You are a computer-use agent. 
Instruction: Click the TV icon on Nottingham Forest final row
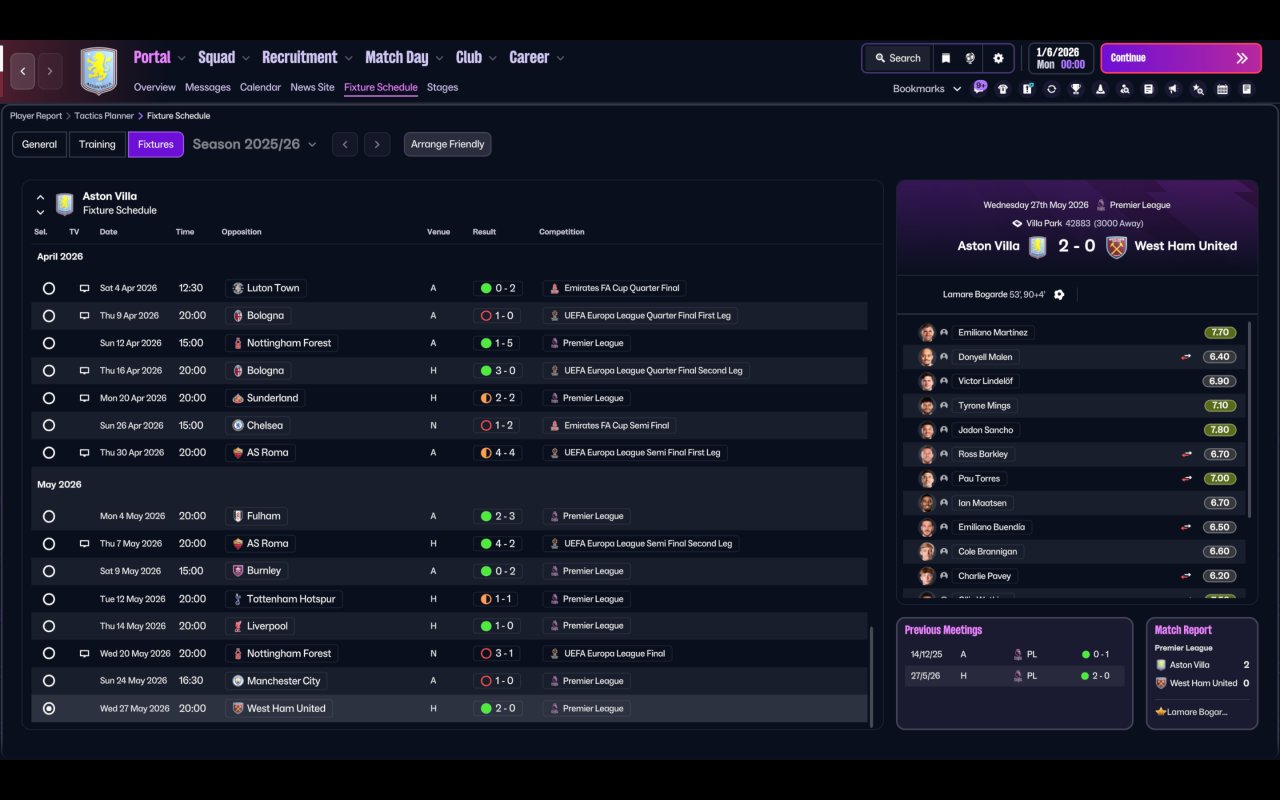pos(85,654)
